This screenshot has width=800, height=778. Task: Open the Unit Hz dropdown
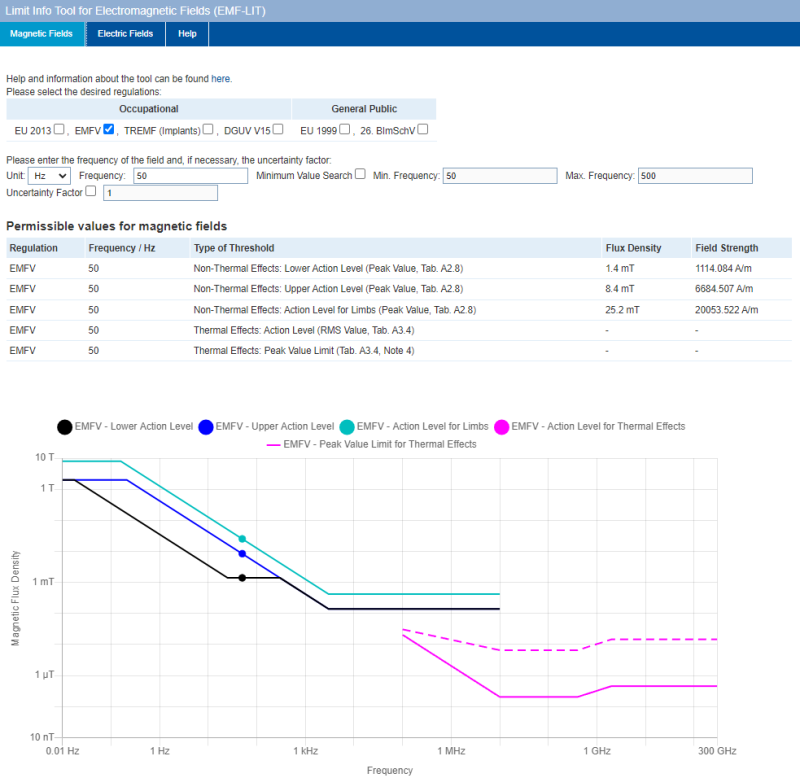coord(50,176)
